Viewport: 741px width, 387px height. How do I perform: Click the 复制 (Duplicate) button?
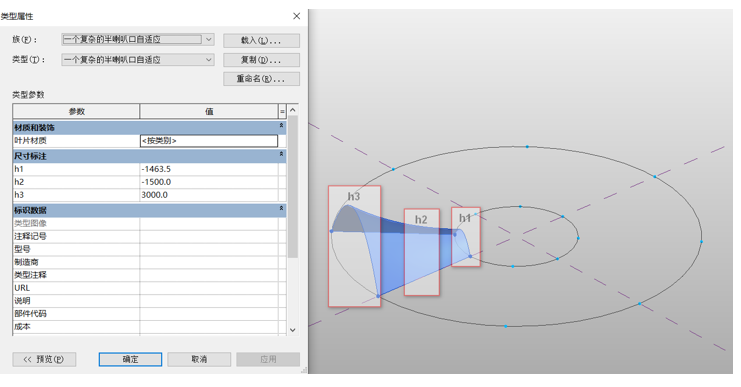point(261,60)
